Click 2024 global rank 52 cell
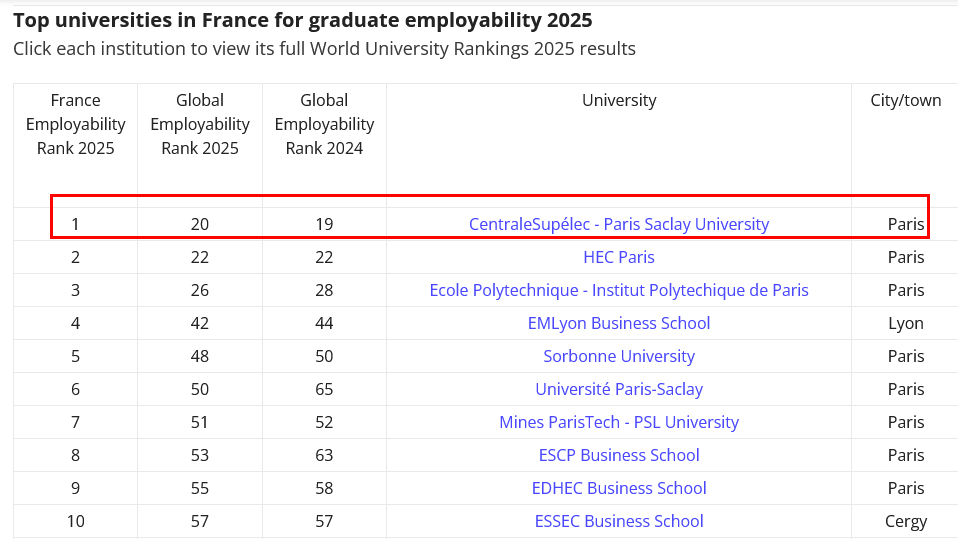Image resolution: width=958 pixels, height=539 pixels. pos(324,422)
